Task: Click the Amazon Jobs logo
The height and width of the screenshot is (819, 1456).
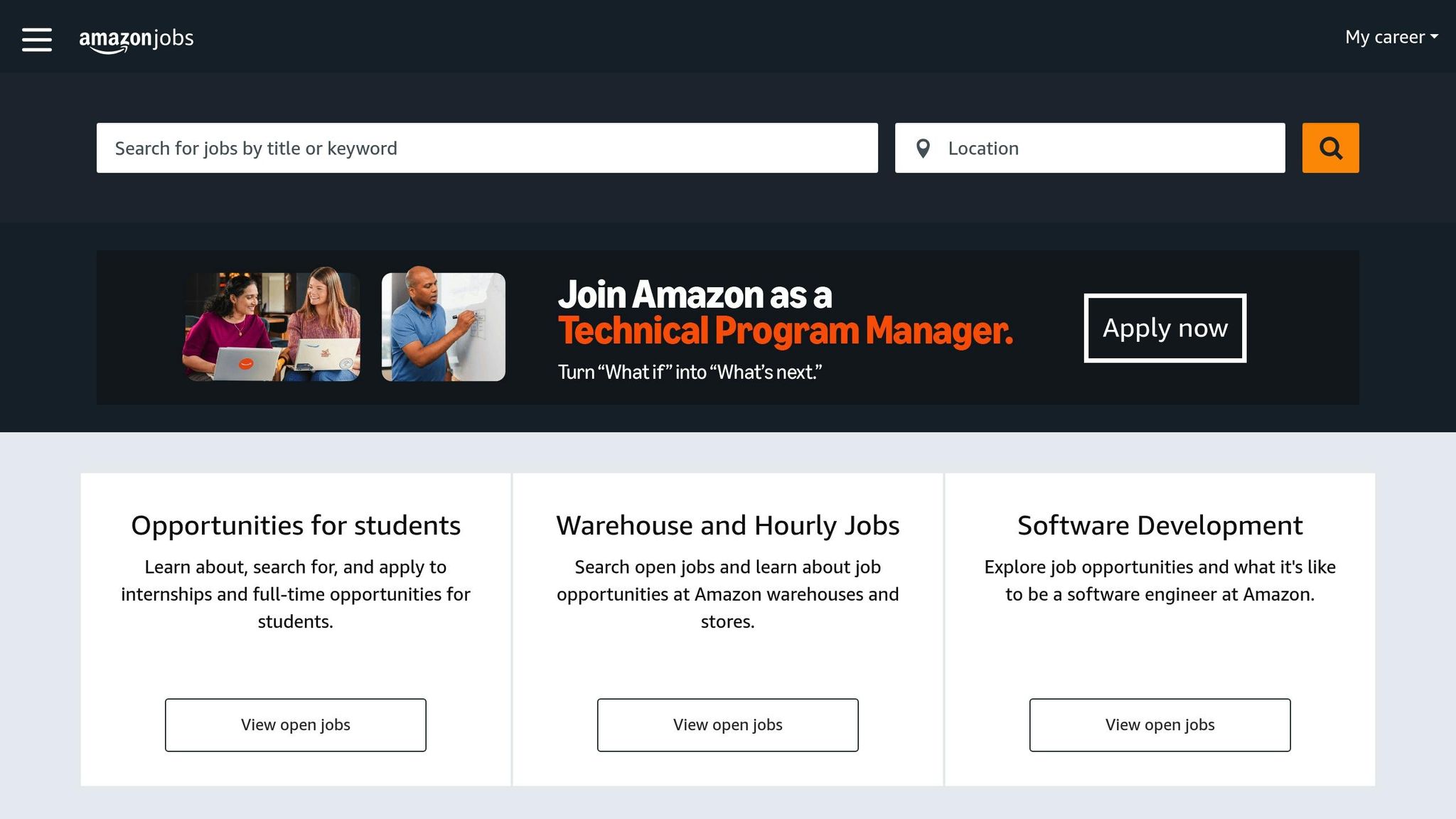Action: (136, 39)
